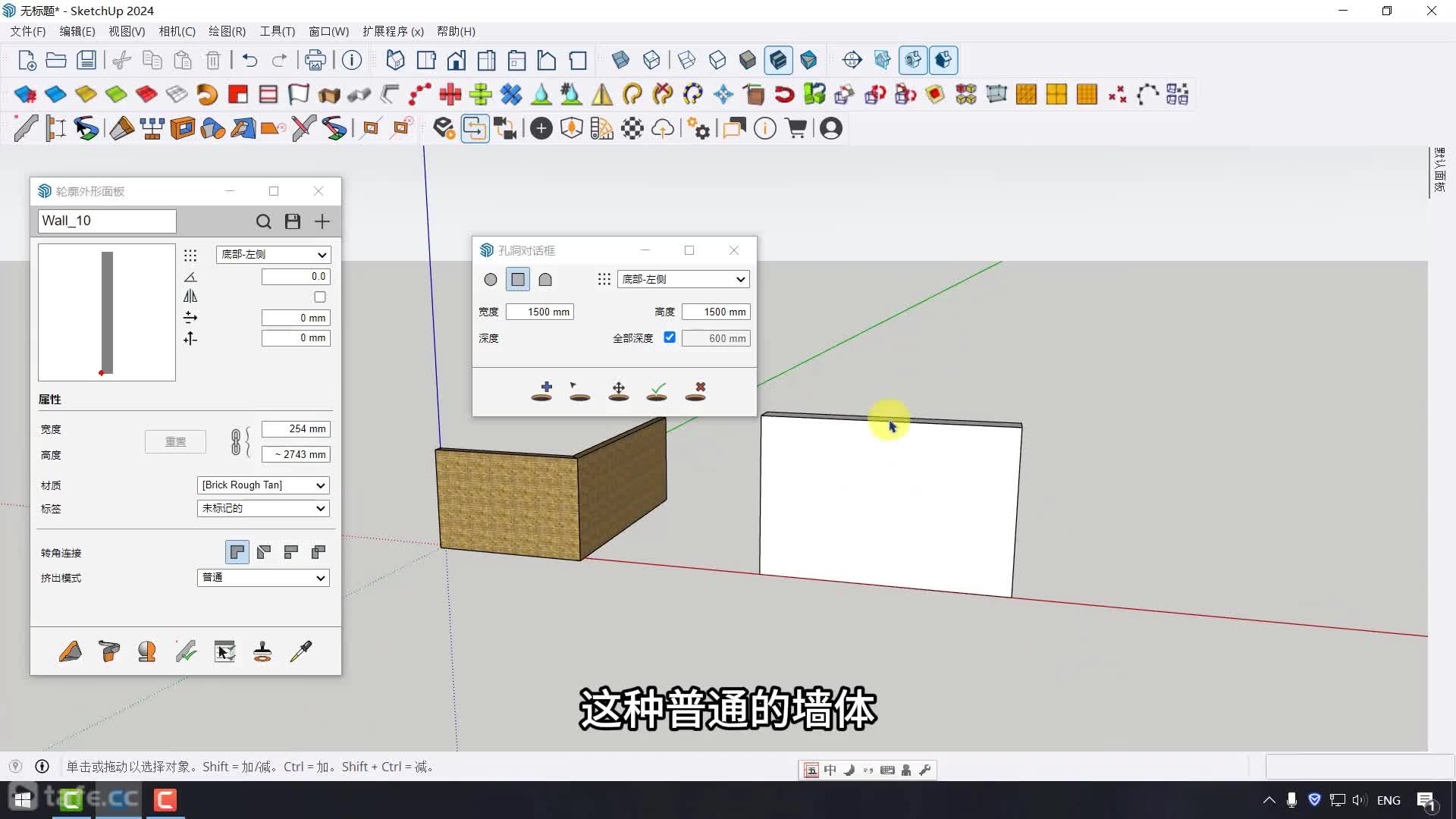
Task: Select the Shaded With Textures style icon
Action: (778, 60)
